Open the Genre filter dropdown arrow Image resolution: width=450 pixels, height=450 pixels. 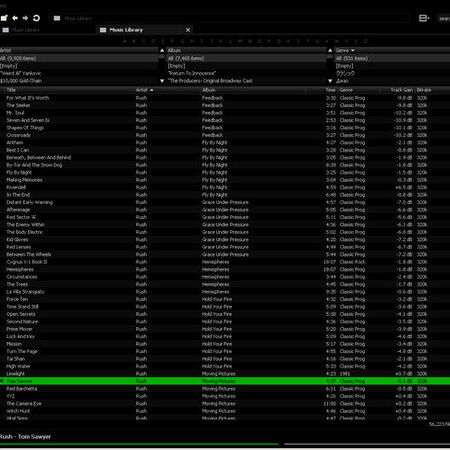click(353, 50)
